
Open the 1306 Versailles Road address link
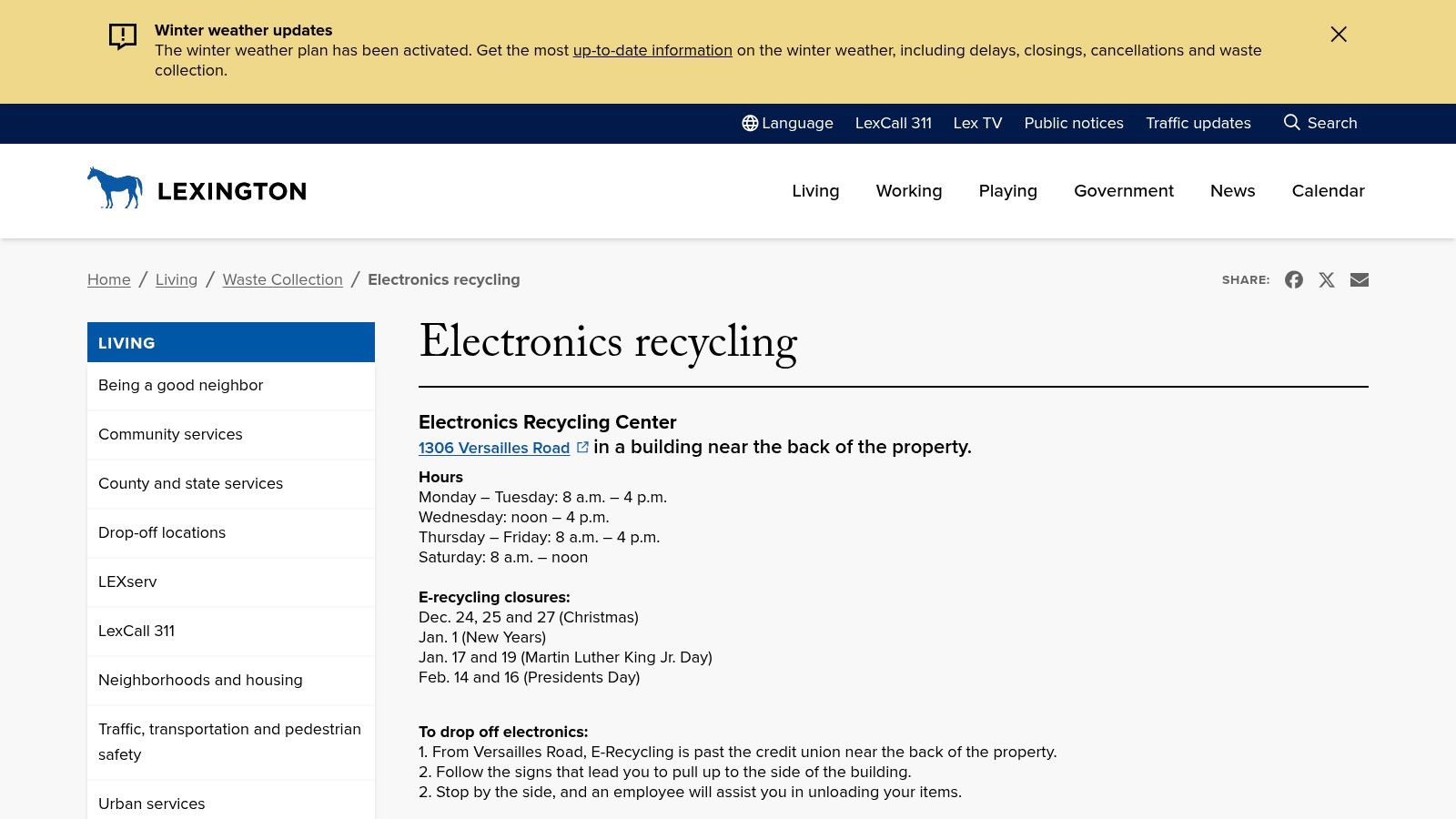click(494, 448)
